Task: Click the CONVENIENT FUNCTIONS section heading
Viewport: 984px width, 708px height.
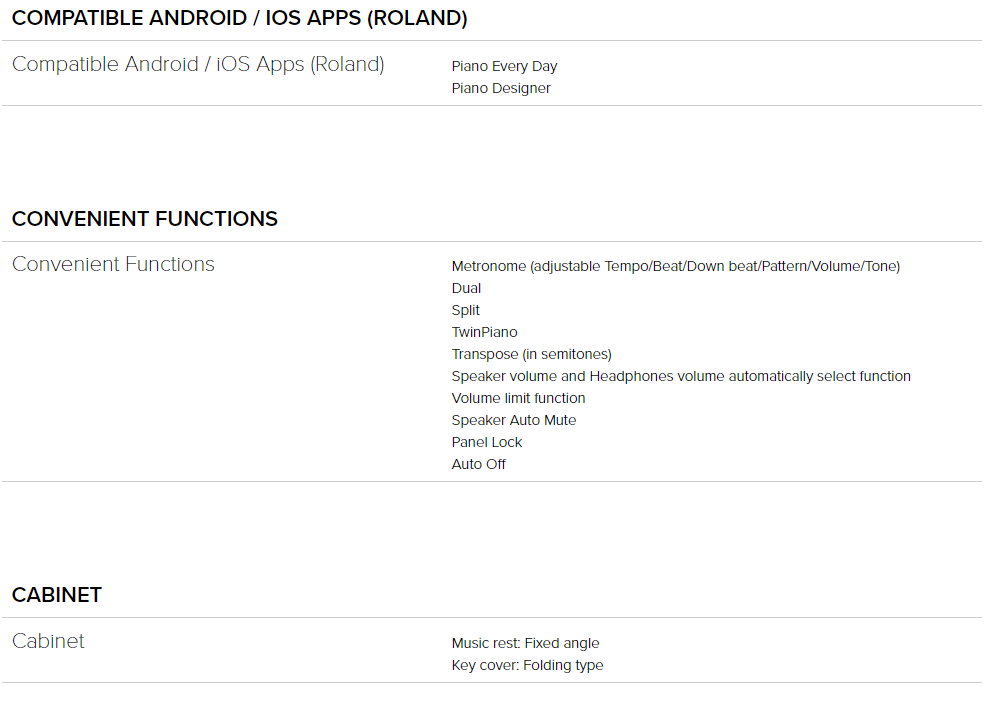Action: pos(145,219)
